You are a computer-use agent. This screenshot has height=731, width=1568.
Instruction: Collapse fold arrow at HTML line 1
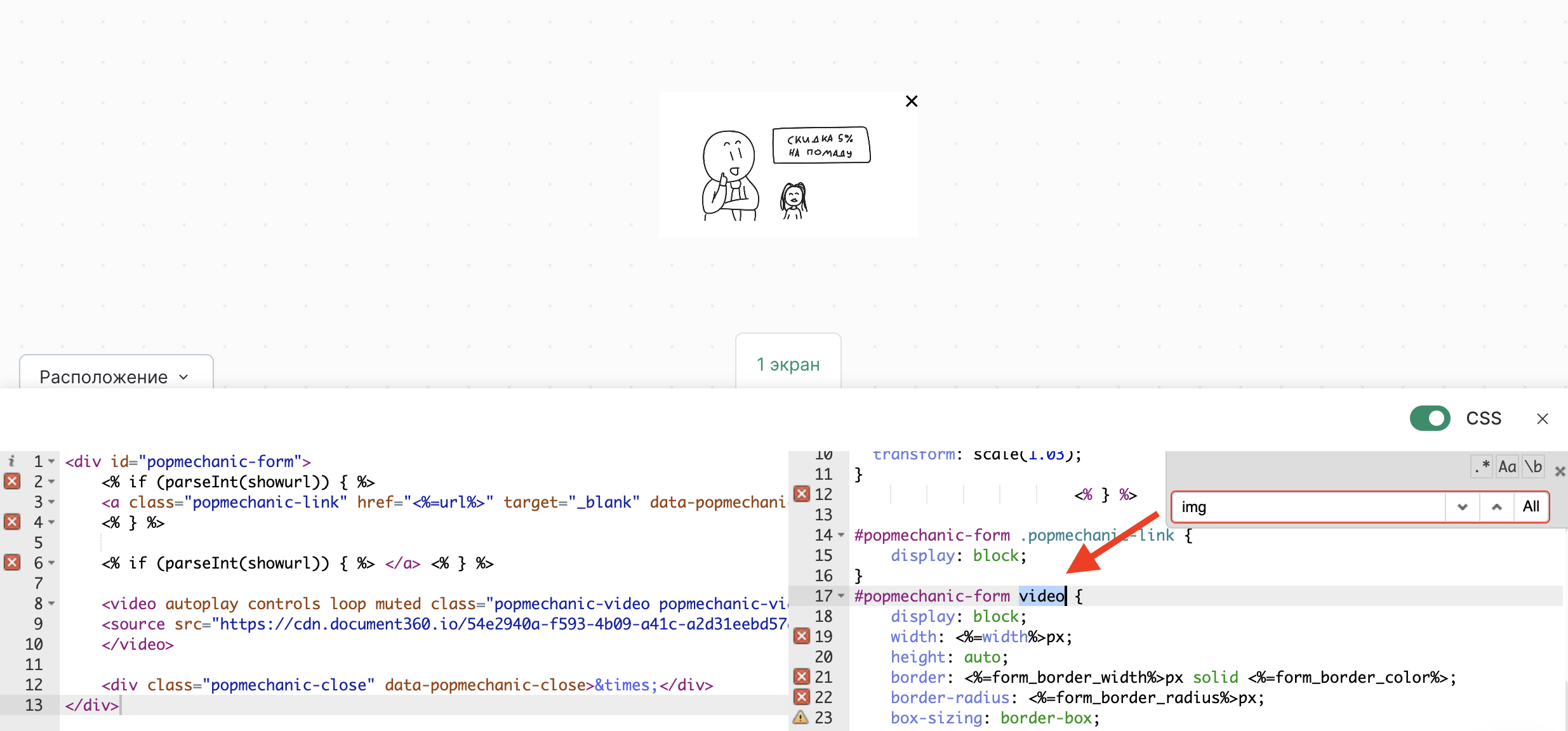pyautogui.click(x=51, y=461)
